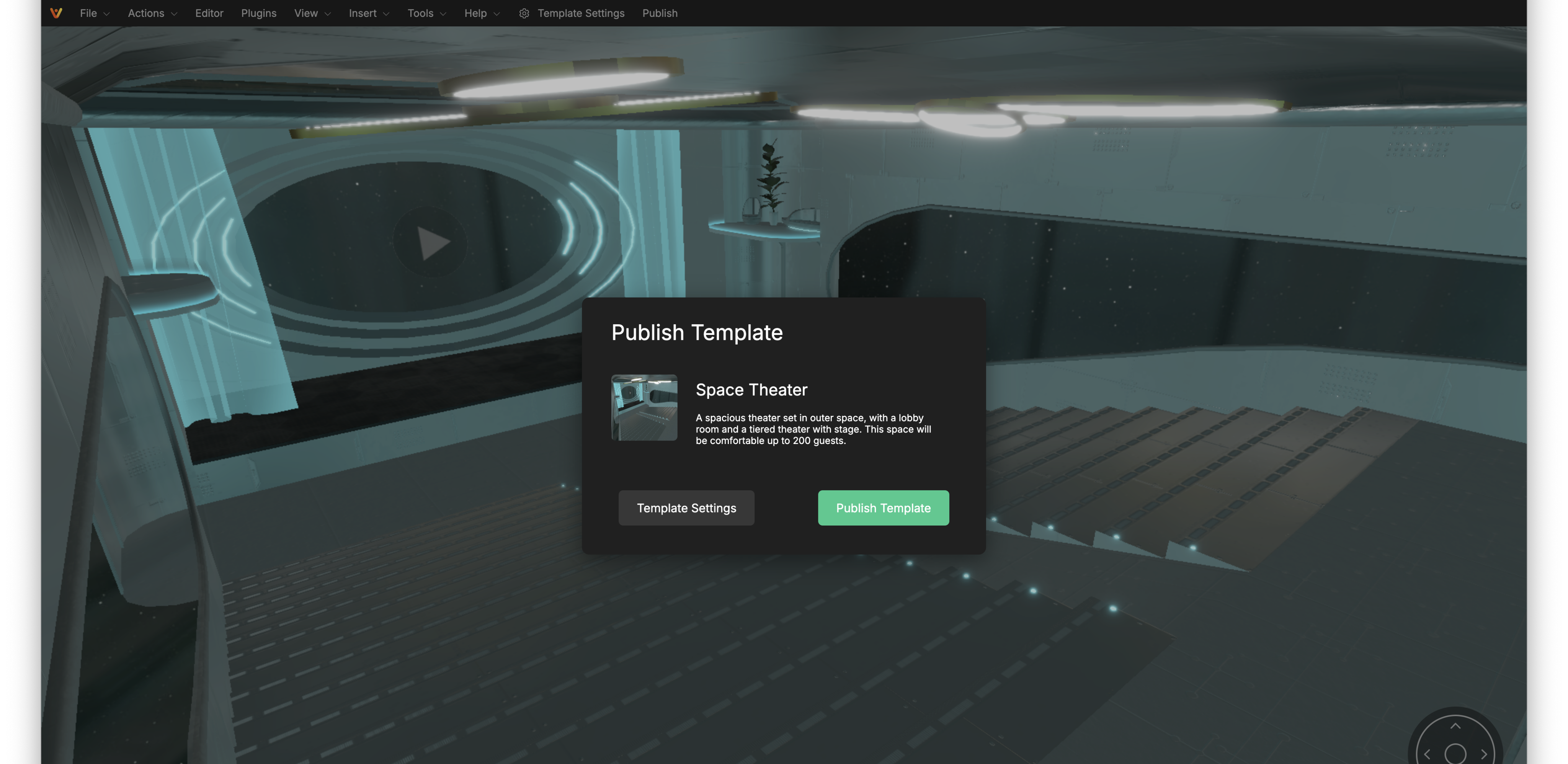The image size is (1568, 764).
Task: Expand the Actions menu chevron
Action: [x=173, y=13]
